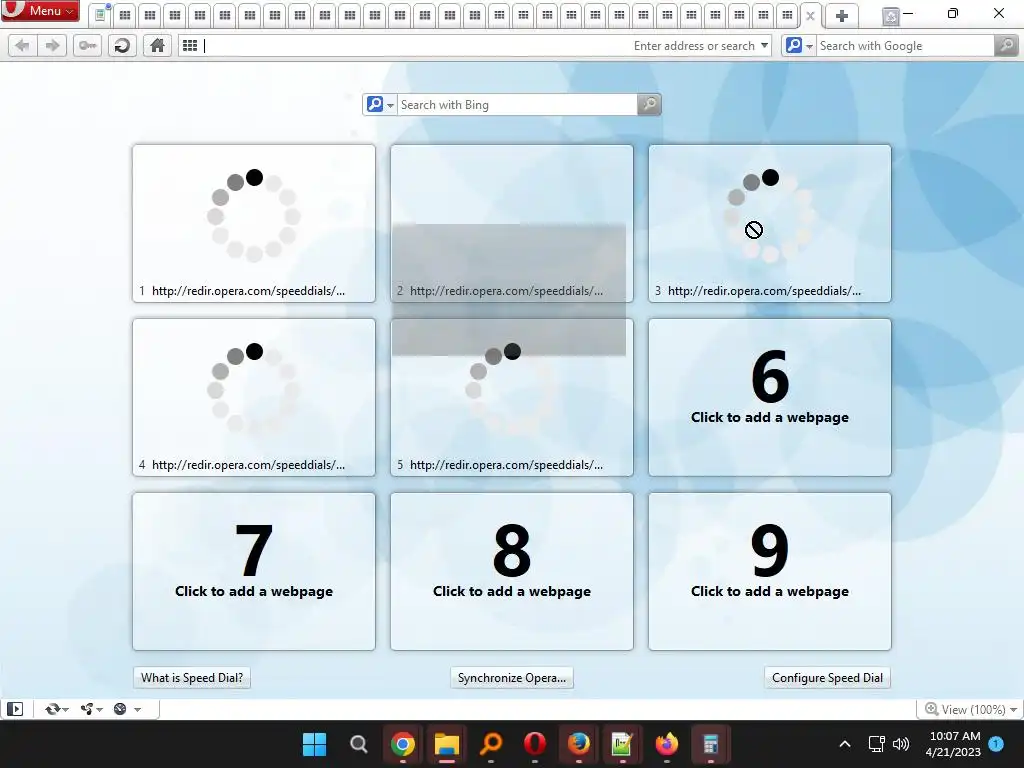Add a webpage to Speed Dial slot 9
The image size is (1024, 768).
(x=770, y=571)
